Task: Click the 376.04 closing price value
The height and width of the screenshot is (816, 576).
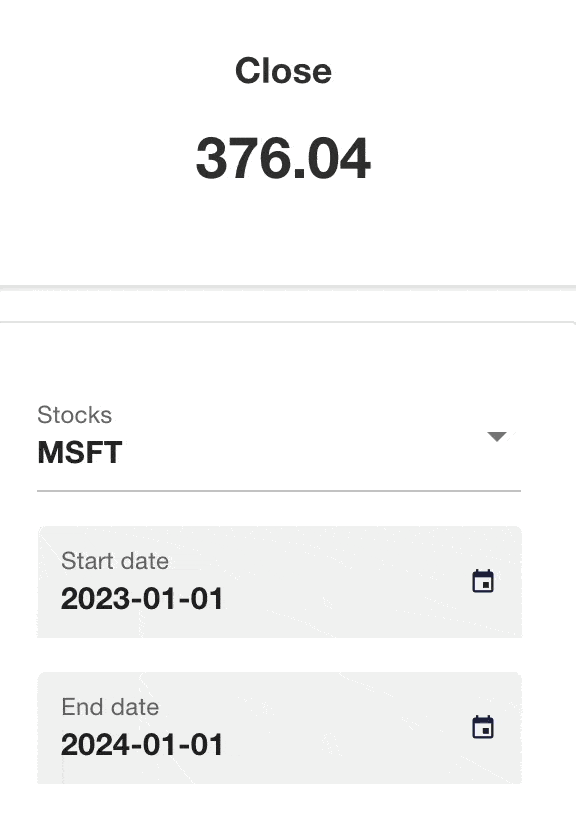Action: pos(283,158)
